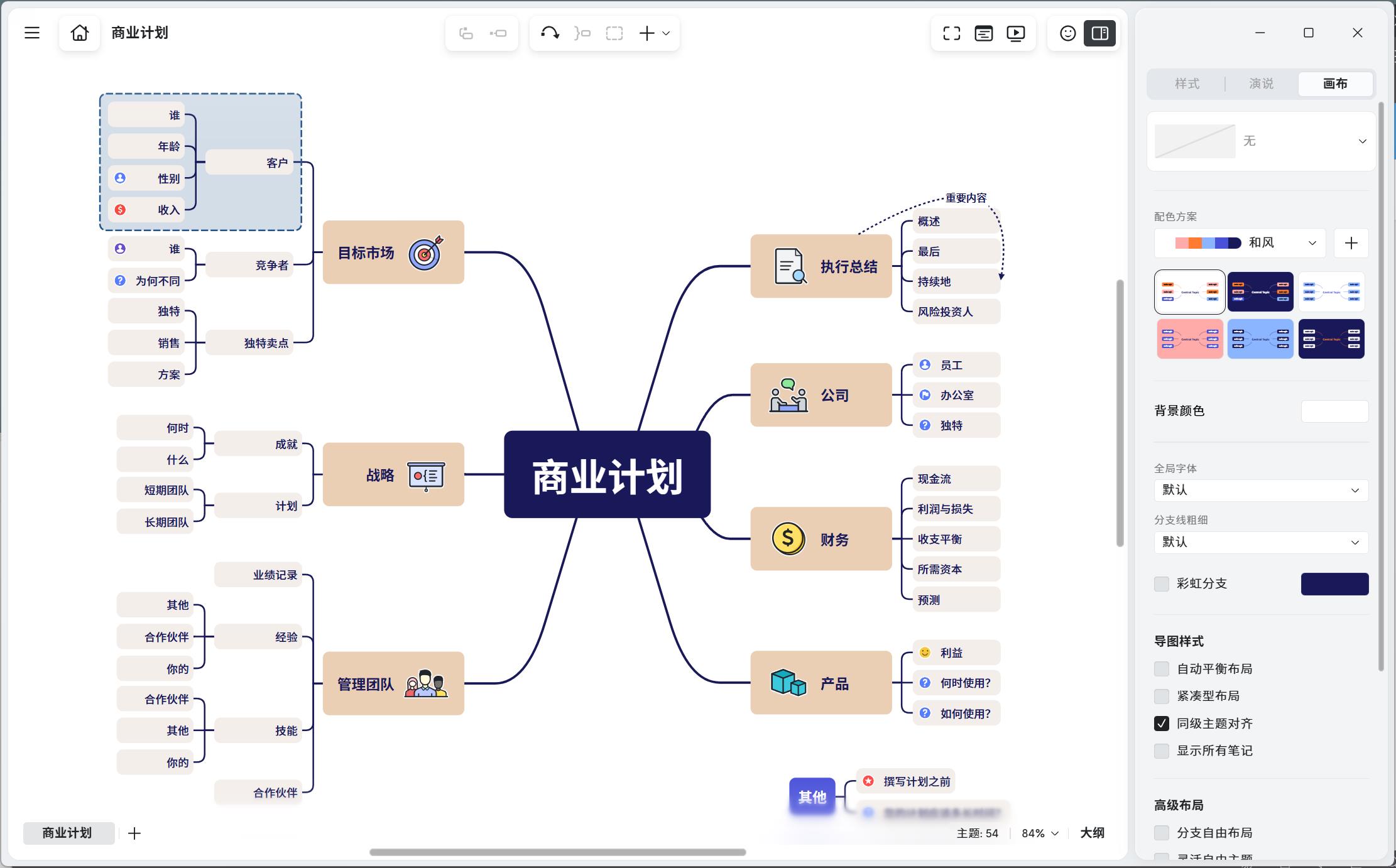Open the 全局字体 dropdown
The width and height of the screenshot is (1396, 868).
(x=1261, y=490)
